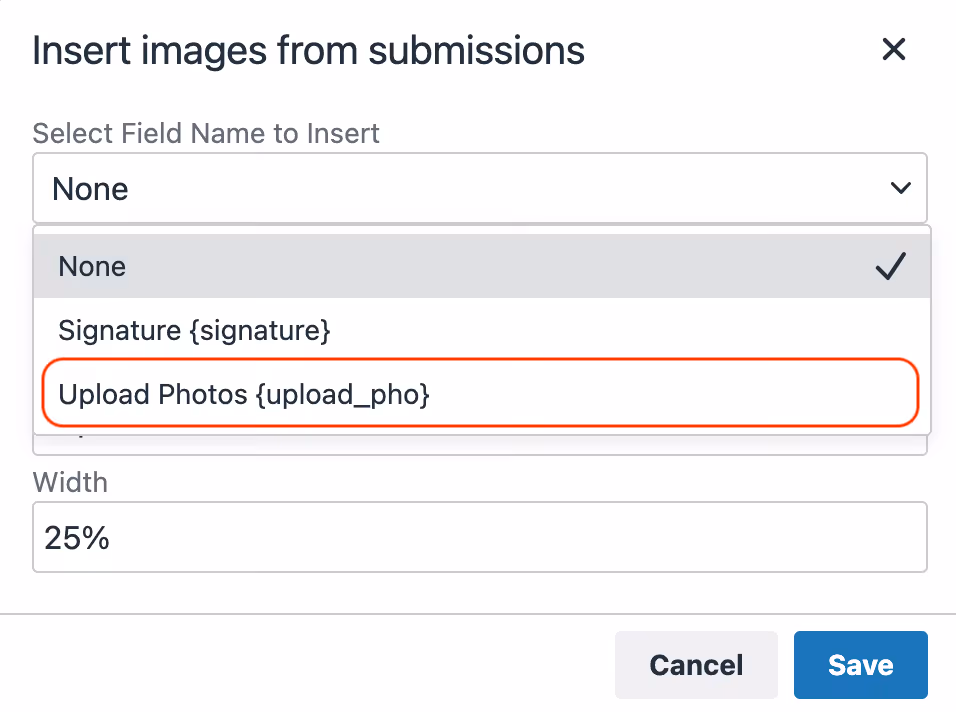956x712 pixels.
Task: Select the currently chosen field showing None
Action: pyautogui.click(x=480, y=187)
